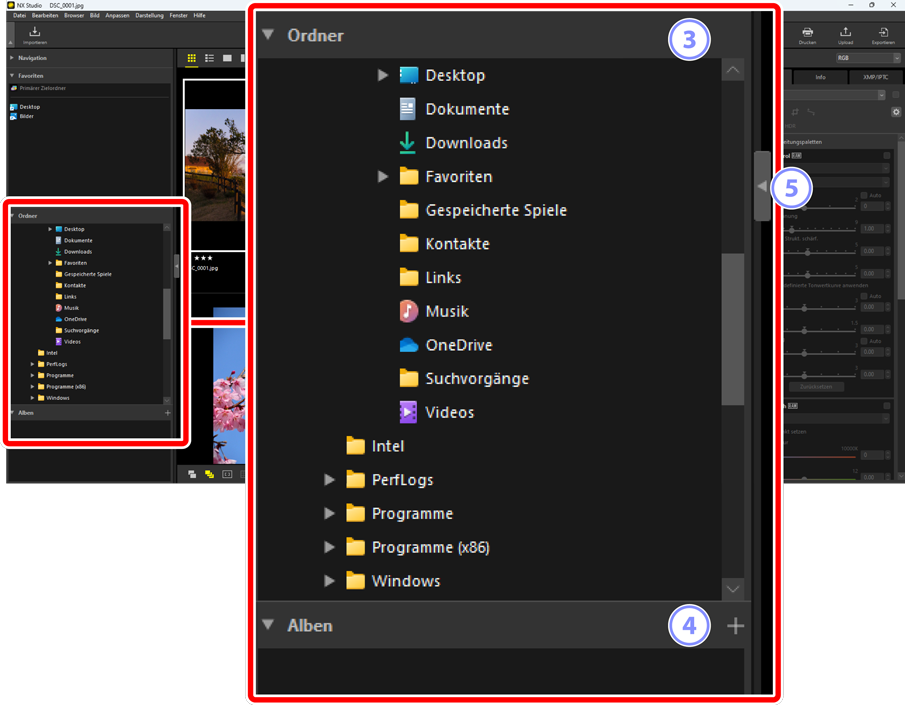Expand the PerfLogs folder arrow in enlarged tree
Viewport: 905px width, 705px height.
click(329, 480)
